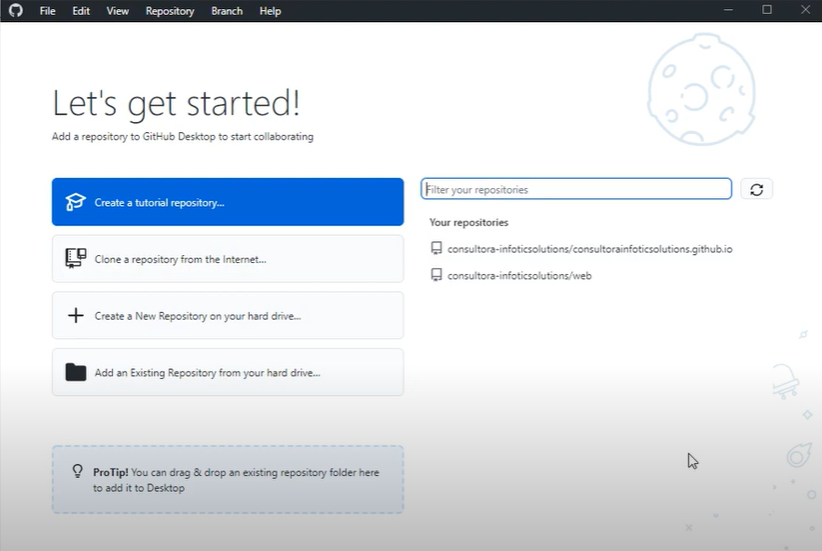The image size is (822, 551).
Task: Click the GitHub logo icon in title bar
Action: [15, 11]
